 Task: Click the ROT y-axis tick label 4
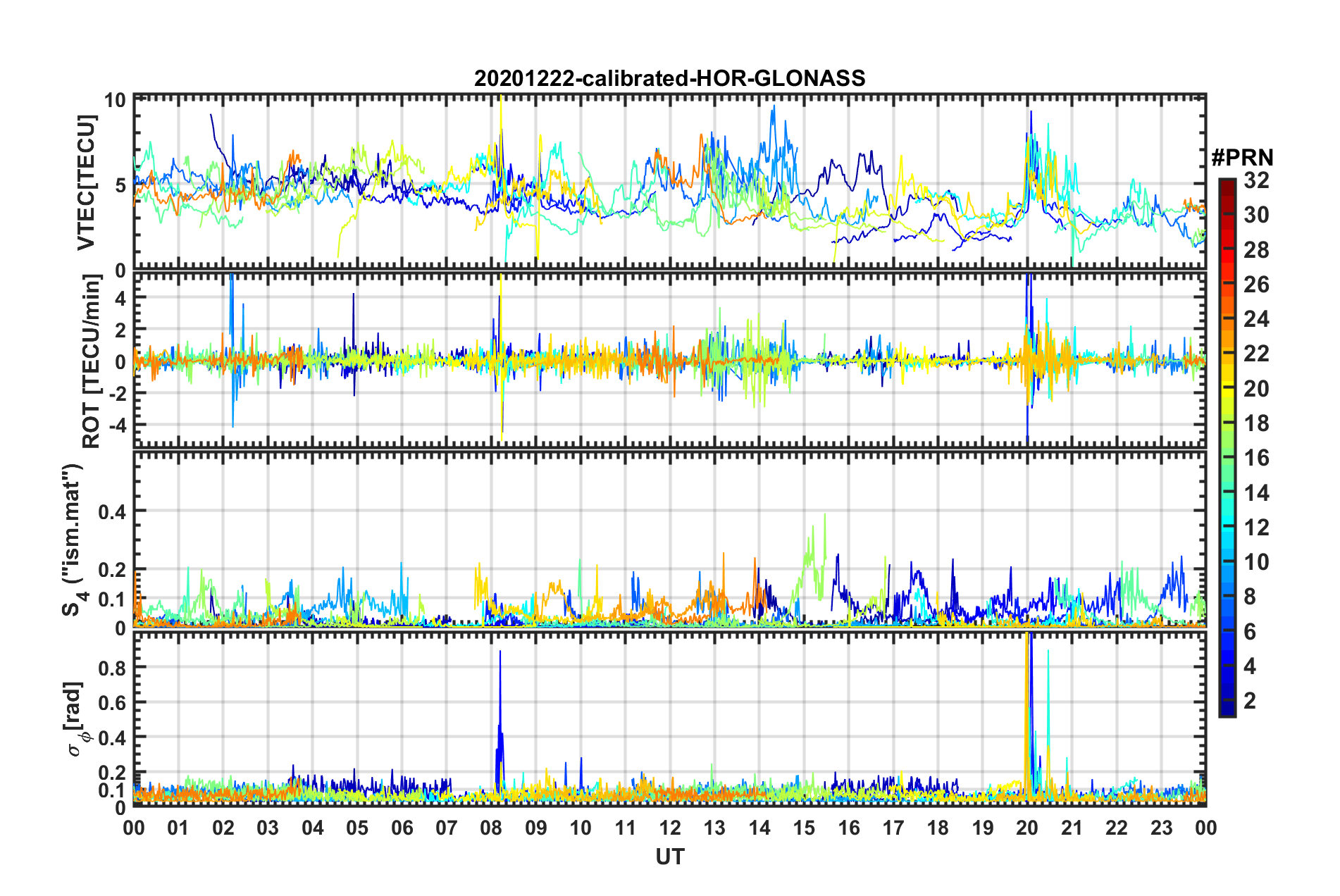pos(120,299)
